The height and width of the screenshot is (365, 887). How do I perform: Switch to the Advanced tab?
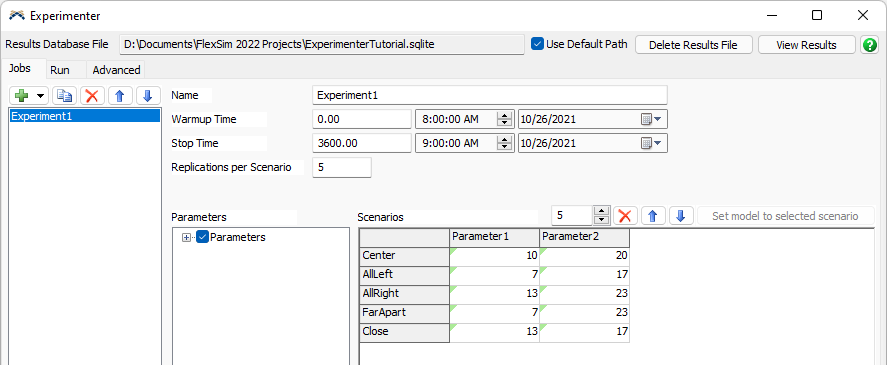pos(116,70)
